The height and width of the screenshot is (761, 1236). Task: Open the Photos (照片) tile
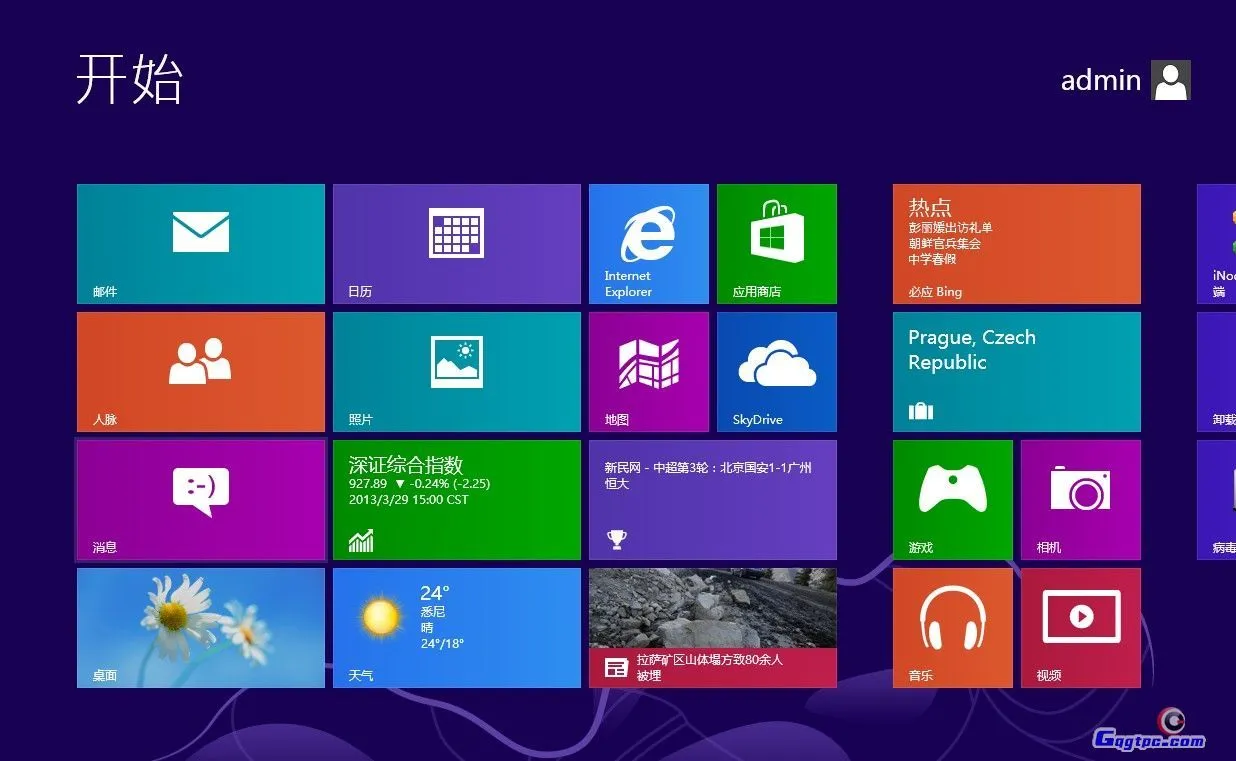pos(456,371)
